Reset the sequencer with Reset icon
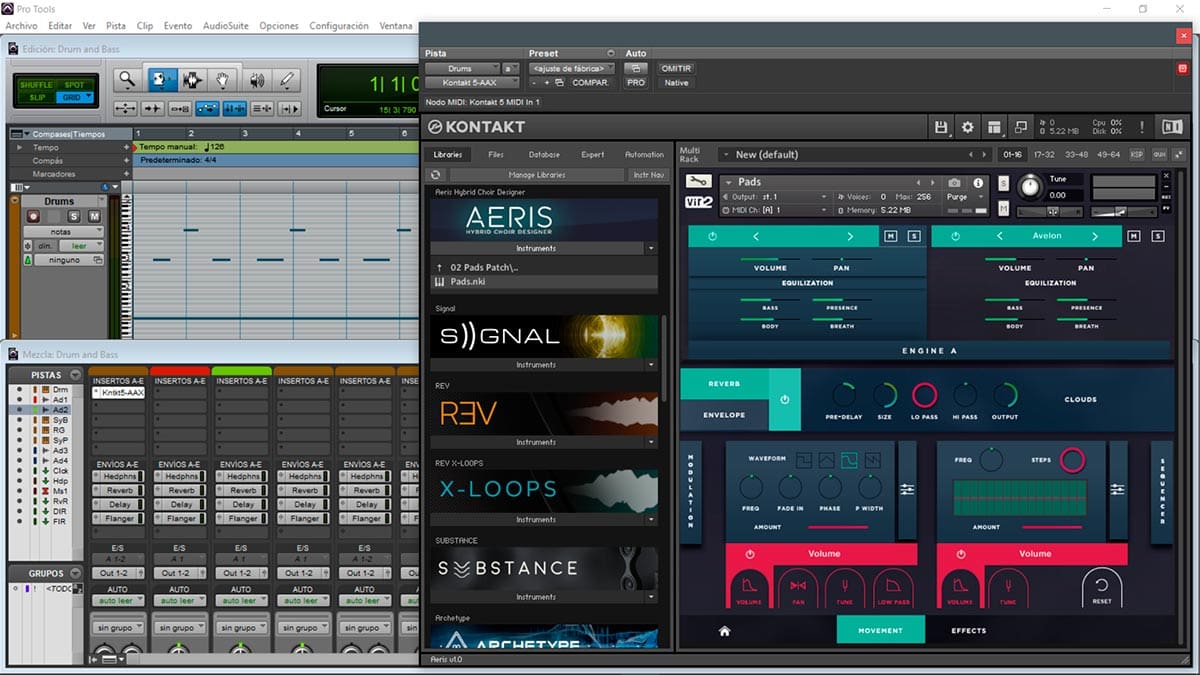1200x675 pixels. pos(1102,588)
